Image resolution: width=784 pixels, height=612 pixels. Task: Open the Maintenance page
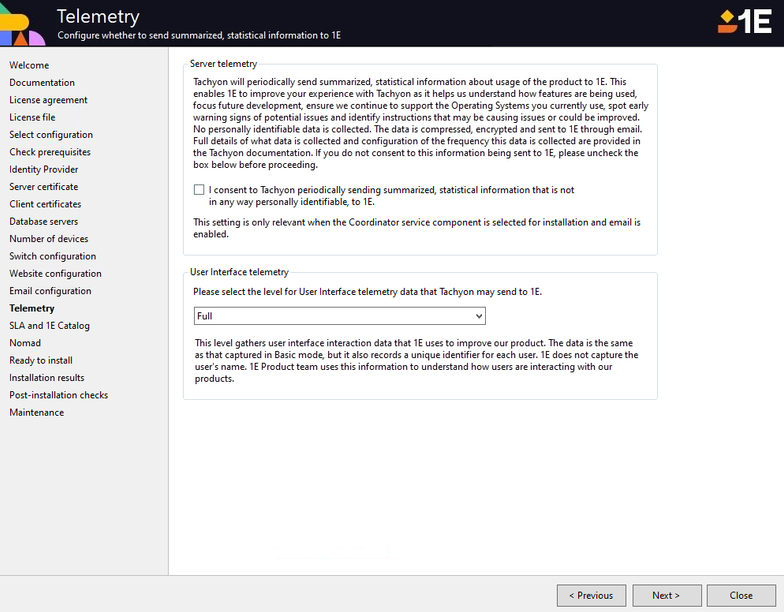point(37,412)
